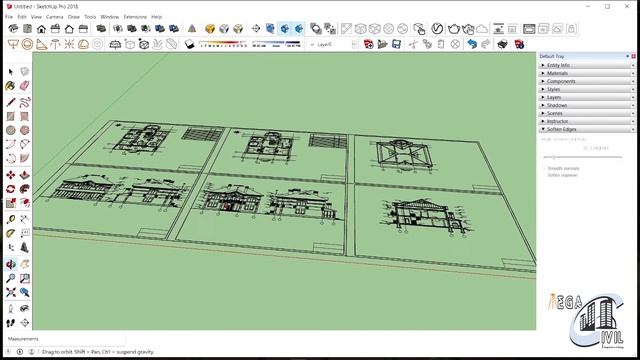Select the arrow Select tool
The height and width of the screenshot is (360, 640).
[x=11, y=72]
